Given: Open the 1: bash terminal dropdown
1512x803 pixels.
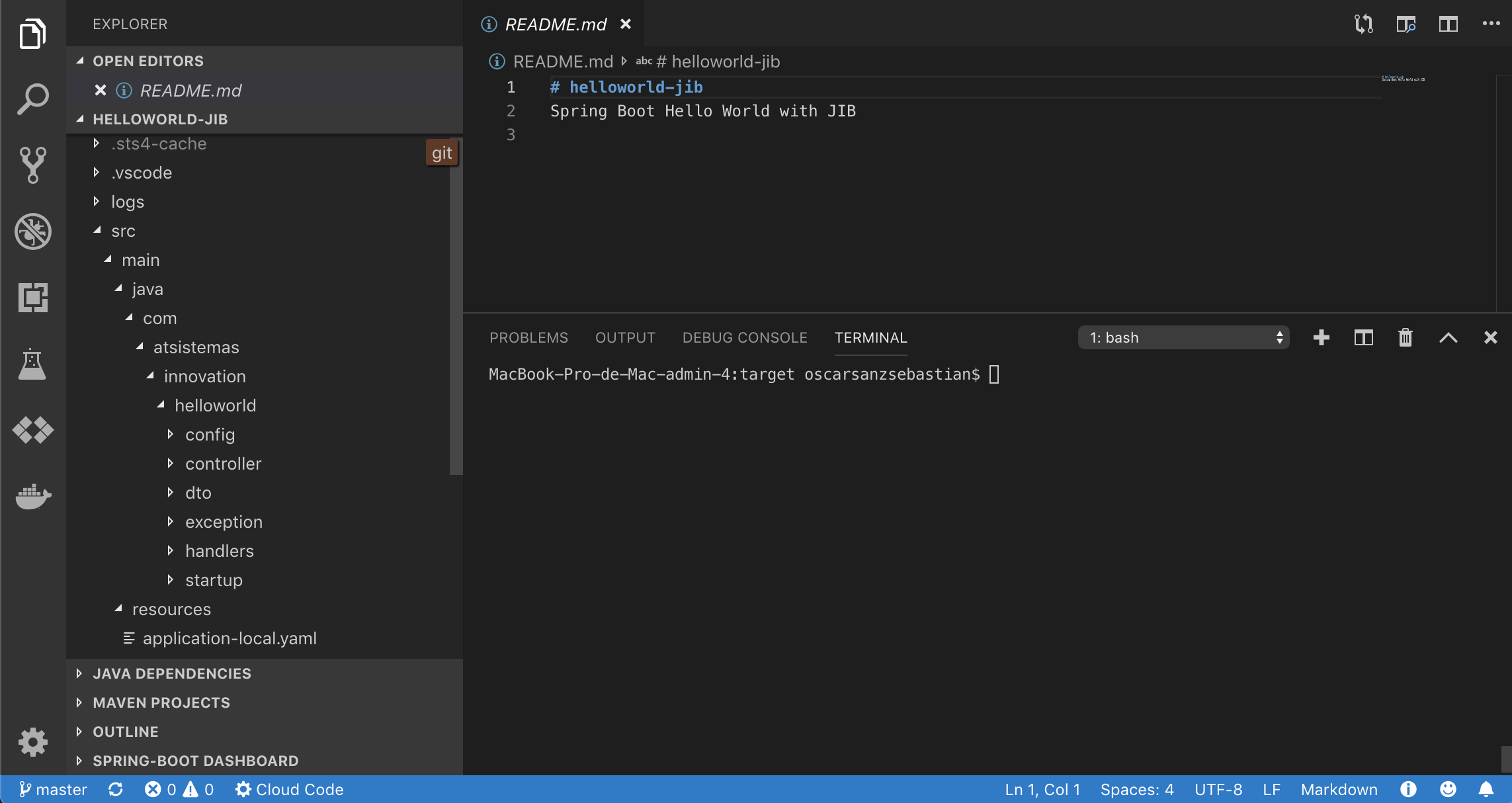Looking at the screenshot, I should (1183, 338).
